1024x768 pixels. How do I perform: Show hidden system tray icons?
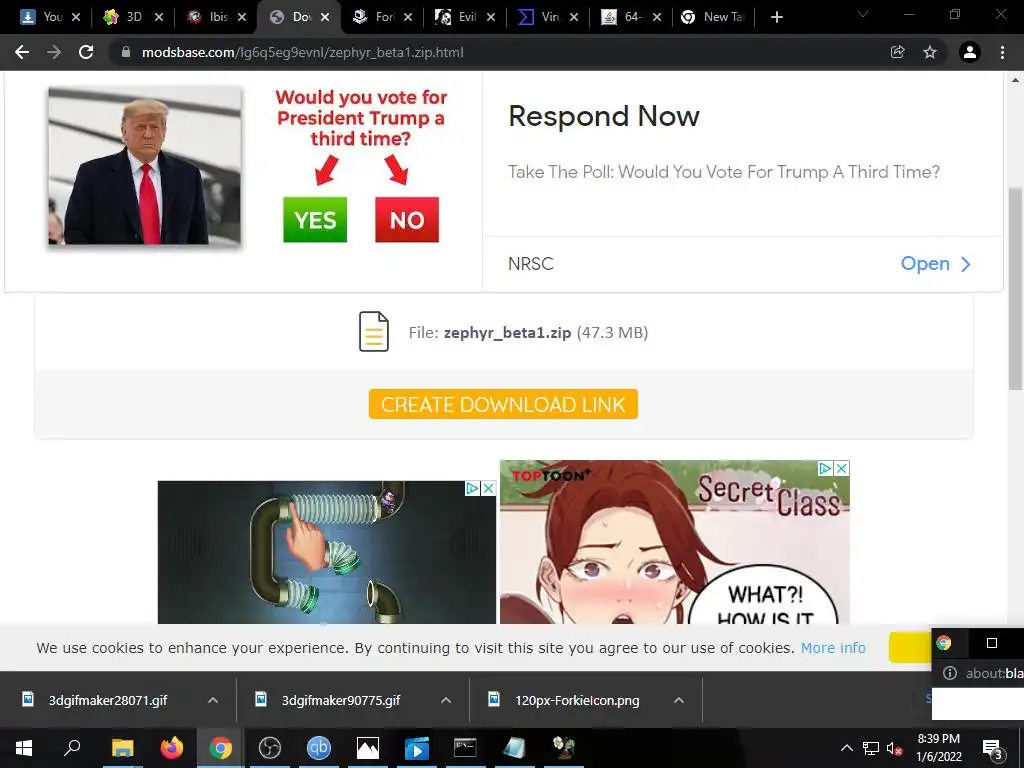coord(846,748)
